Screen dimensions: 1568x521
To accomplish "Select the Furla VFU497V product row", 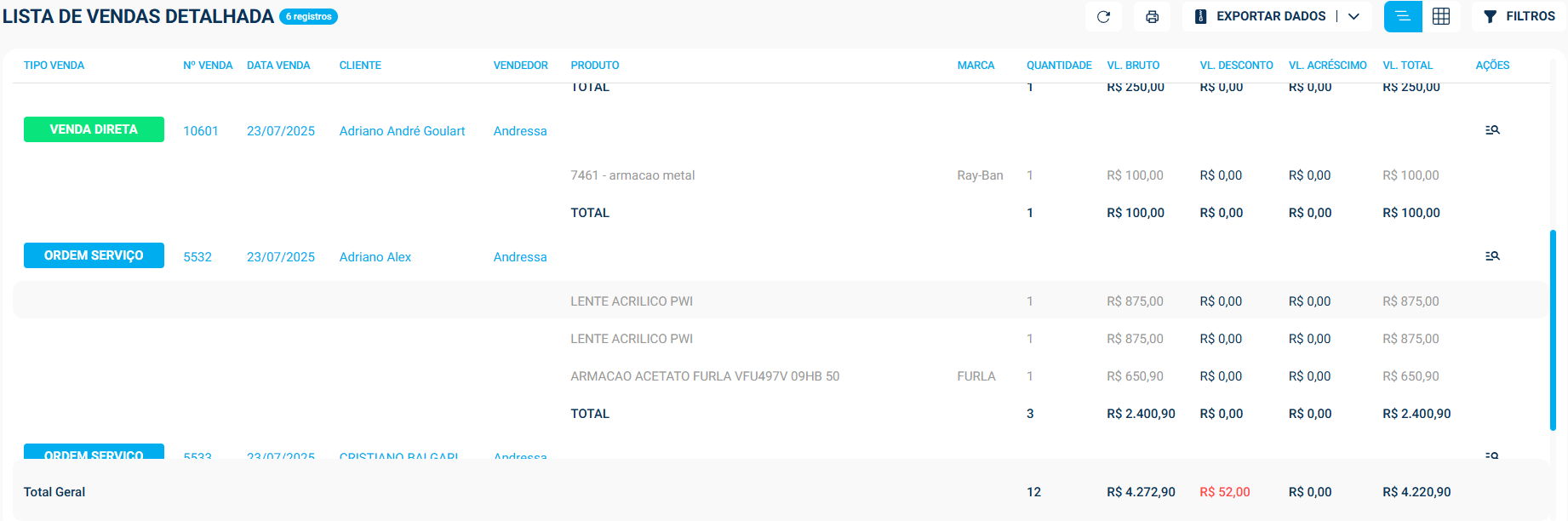I will [x=705, y=376].
